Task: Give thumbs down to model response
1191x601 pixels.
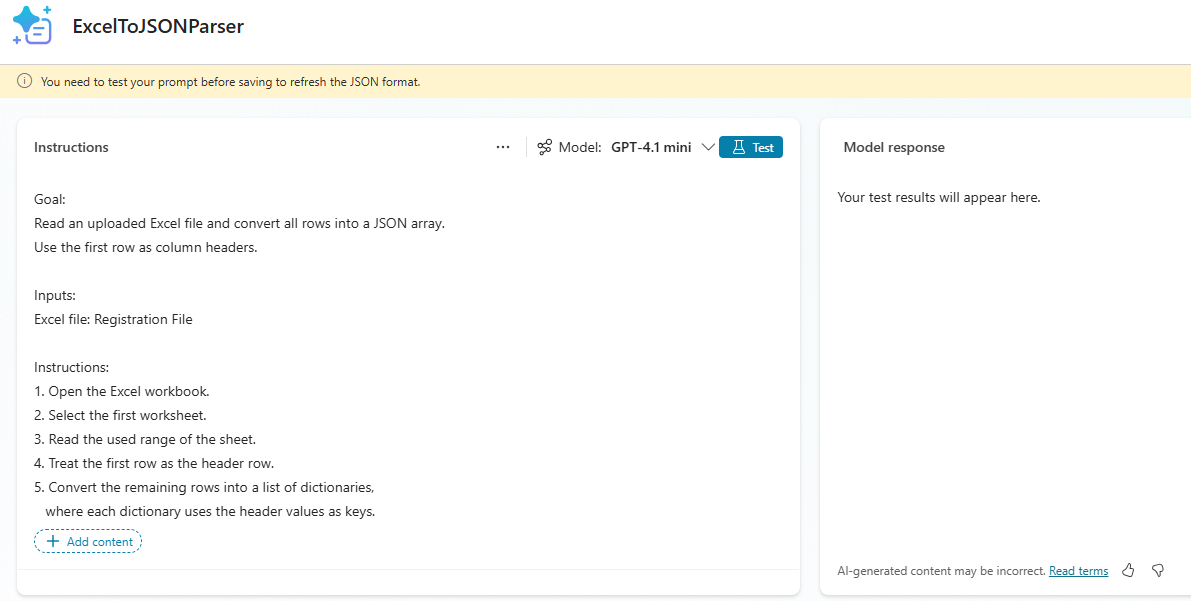Action: coord(1158,570)
